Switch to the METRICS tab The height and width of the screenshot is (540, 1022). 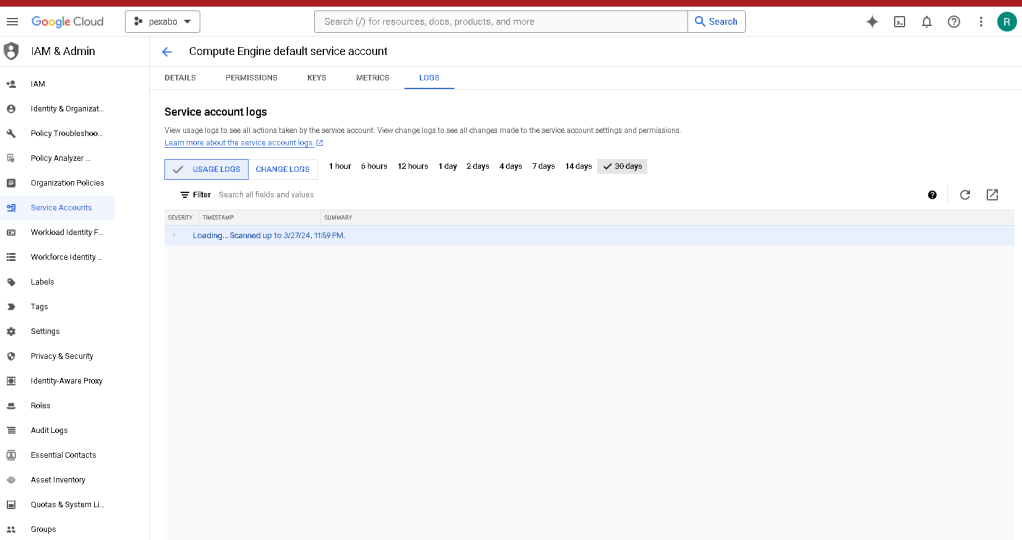tap(373, 78)
